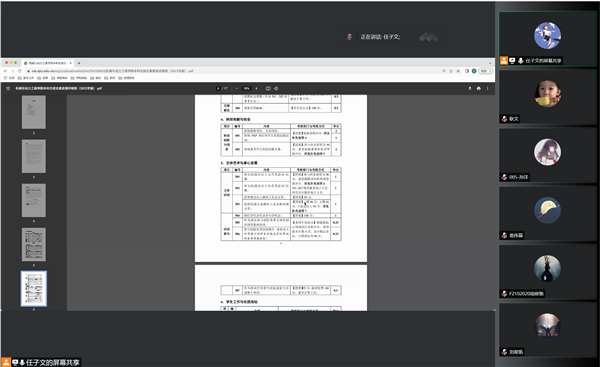Open the PDF viewer sidebar hamburger menu
Viewport: 600px width, 367px height.
(8, 88)
